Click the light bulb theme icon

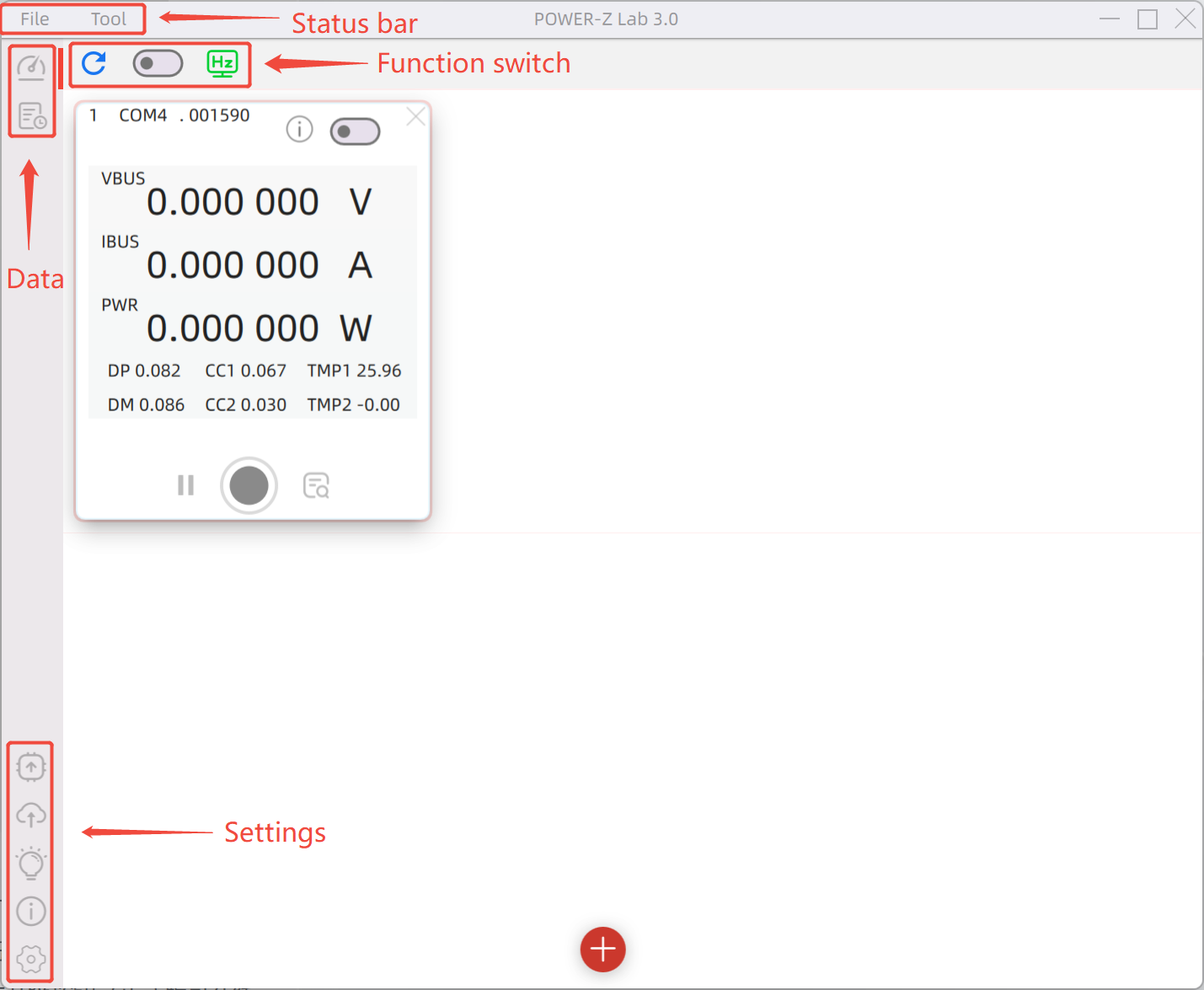click(x=31, y=863)
